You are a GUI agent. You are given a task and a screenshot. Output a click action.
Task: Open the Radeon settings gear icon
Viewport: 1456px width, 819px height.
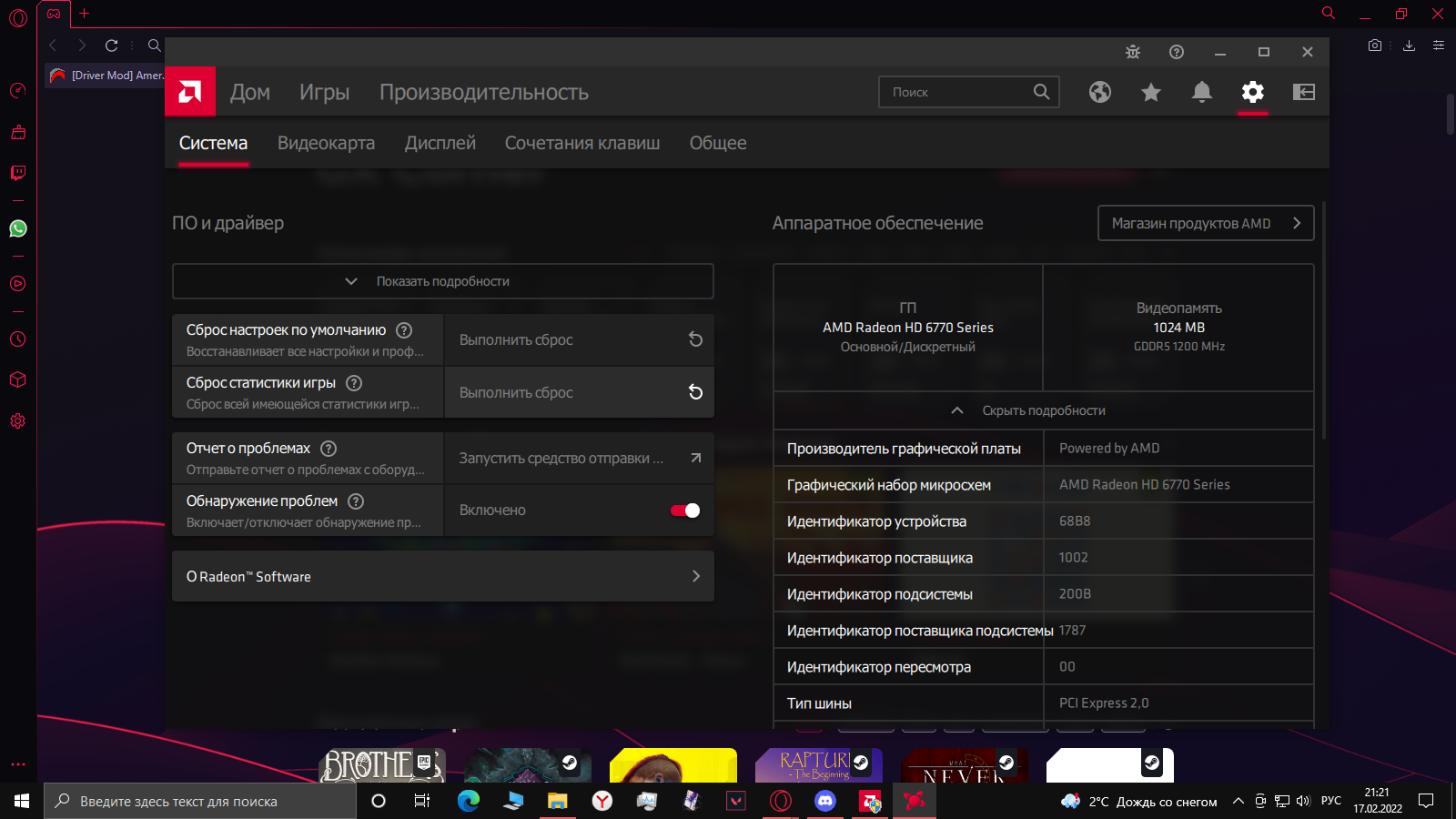click(1253, 92)
